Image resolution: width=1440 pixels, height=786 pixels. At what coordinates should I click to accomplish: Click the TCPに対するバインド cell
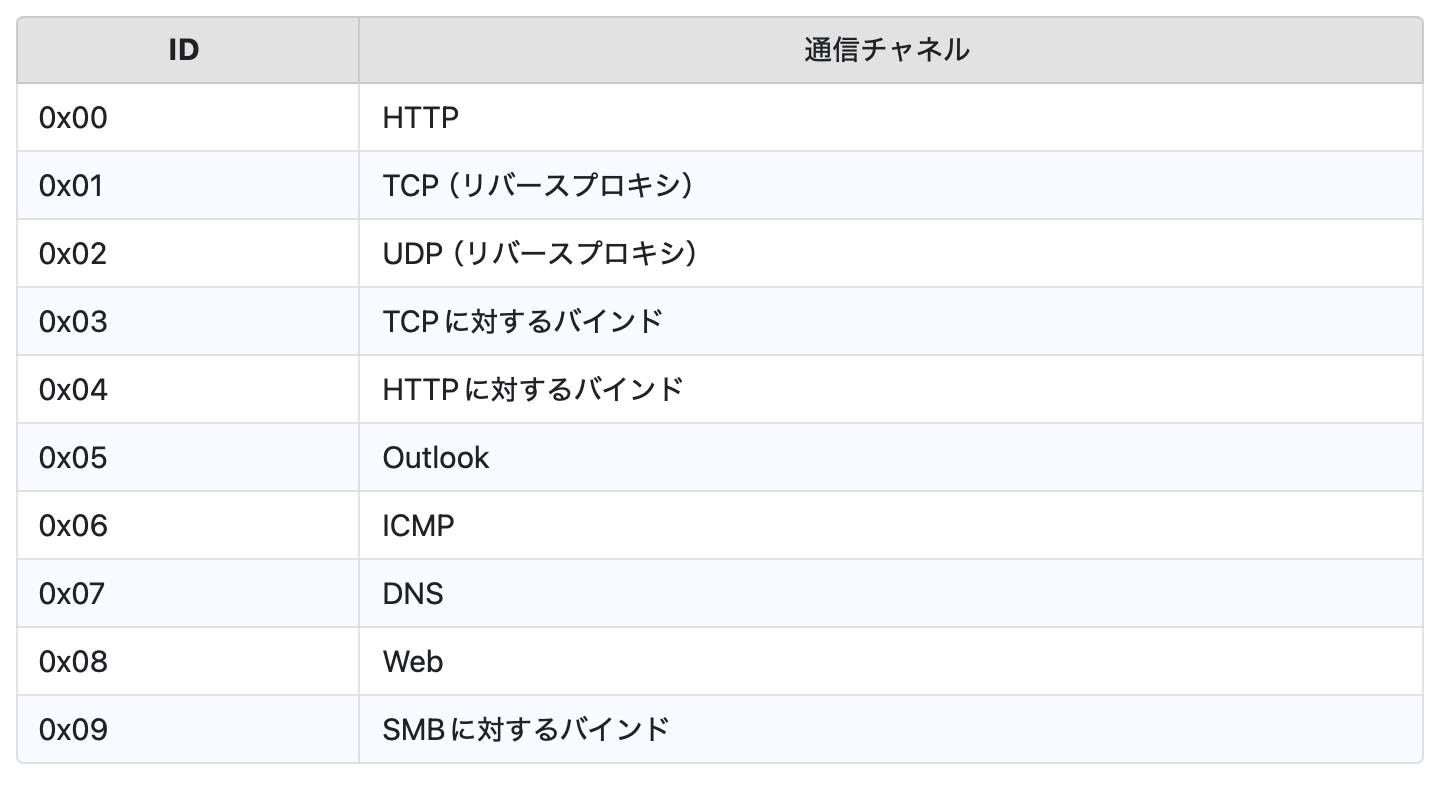(523, 322)
